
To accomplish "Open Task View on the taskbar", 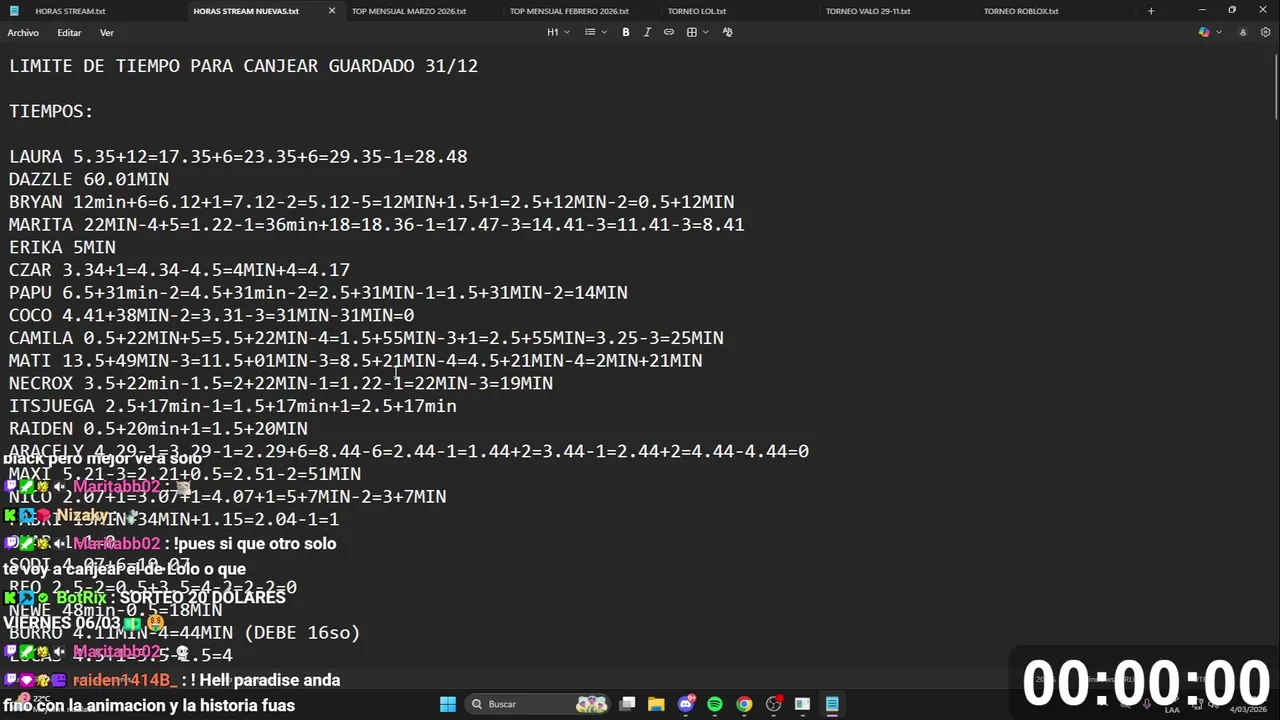I will pyautogui.click(x=627, y=704).
